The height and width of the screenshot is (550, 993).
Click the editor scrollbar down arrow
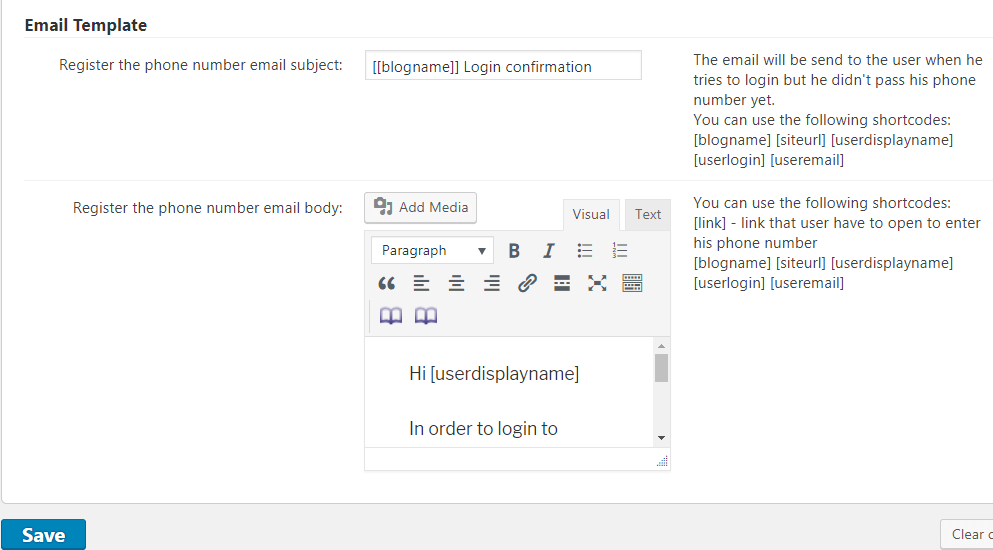[x=661, y=438]
